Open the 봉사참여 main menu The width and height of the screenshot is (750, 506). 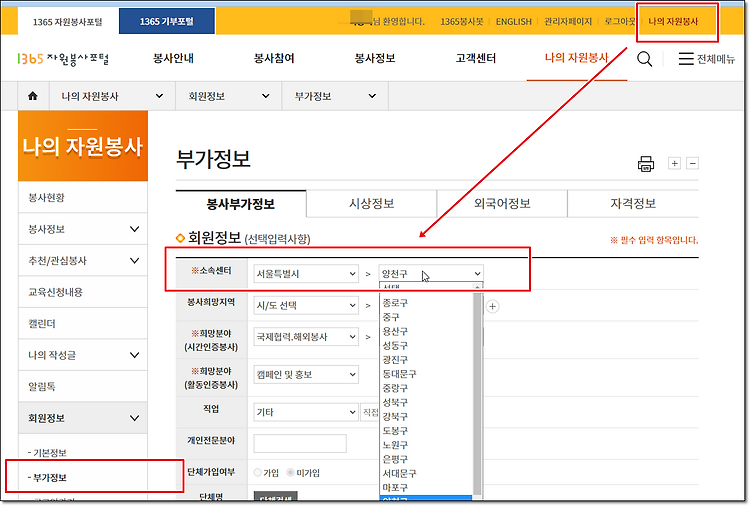click(x=274, y=58)
